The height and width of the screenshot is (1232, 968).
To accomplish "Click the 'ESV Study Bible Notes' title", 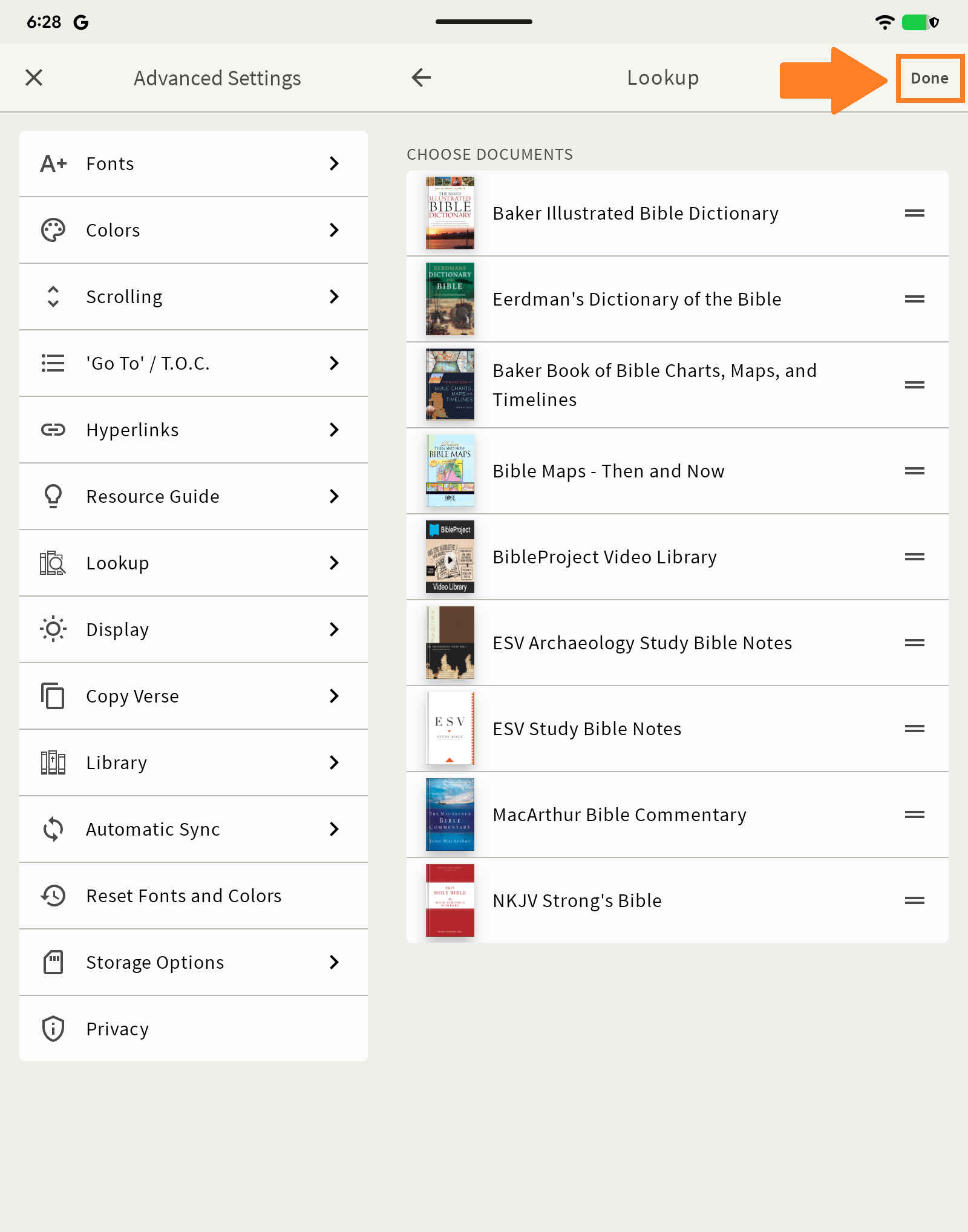I will [587, 729].
